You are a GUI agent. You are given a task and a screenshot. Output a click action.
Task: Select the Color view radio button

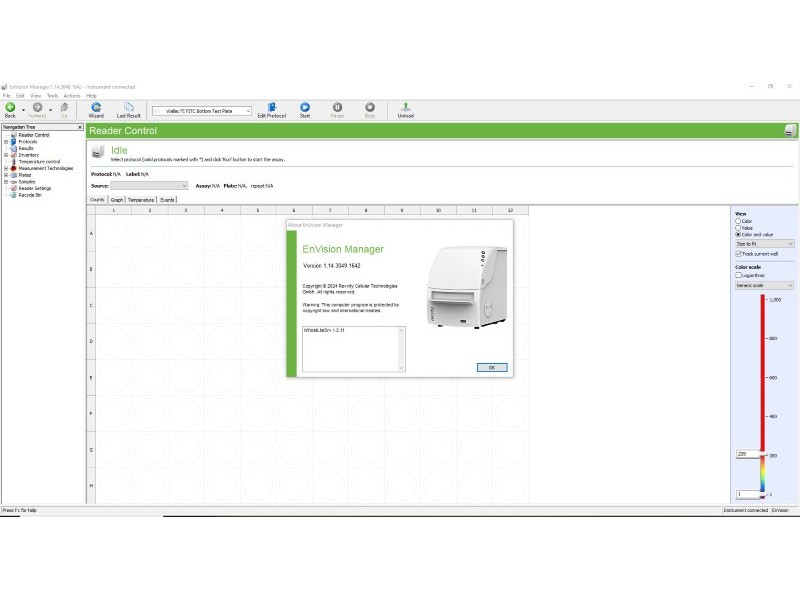(x=738, y=221)
